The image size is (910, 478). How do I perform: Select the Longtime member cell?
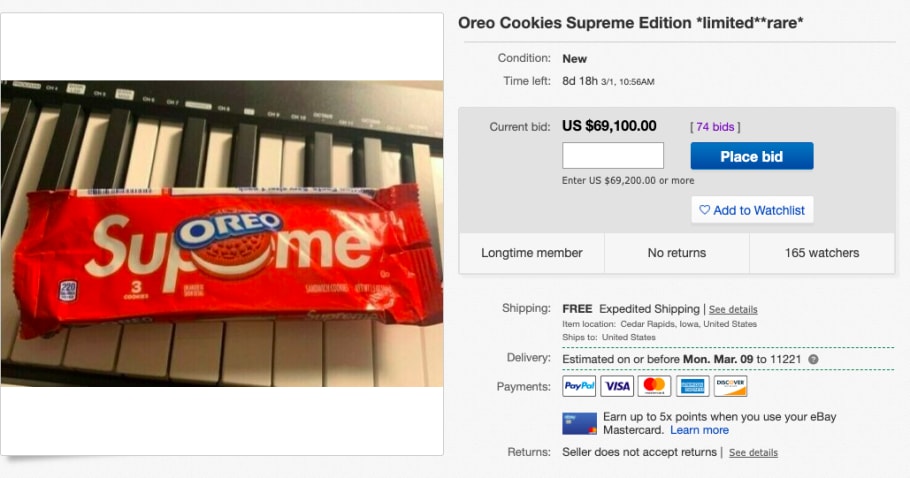coord(530,254)
